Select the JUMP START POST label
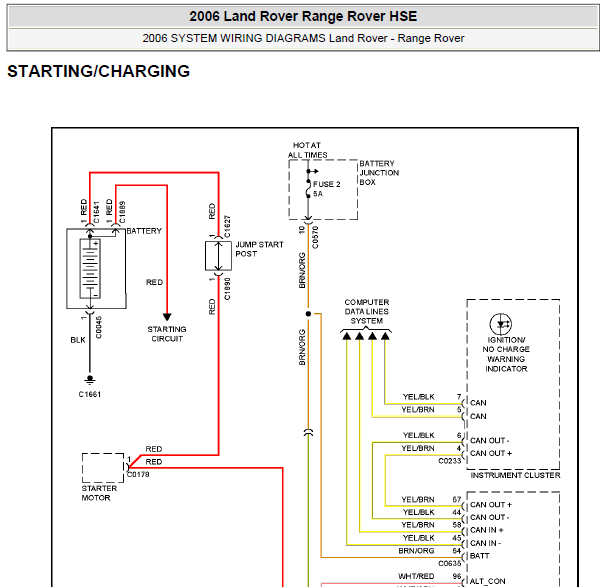Viewport: 600px width, 587px height. pos(259,249)
